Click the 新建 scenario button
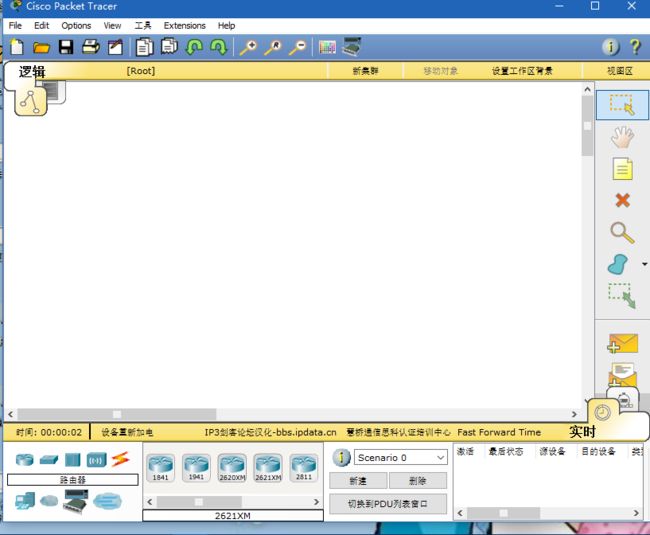The height and width of the screenshot is (535, 650). tap(358, 481)
